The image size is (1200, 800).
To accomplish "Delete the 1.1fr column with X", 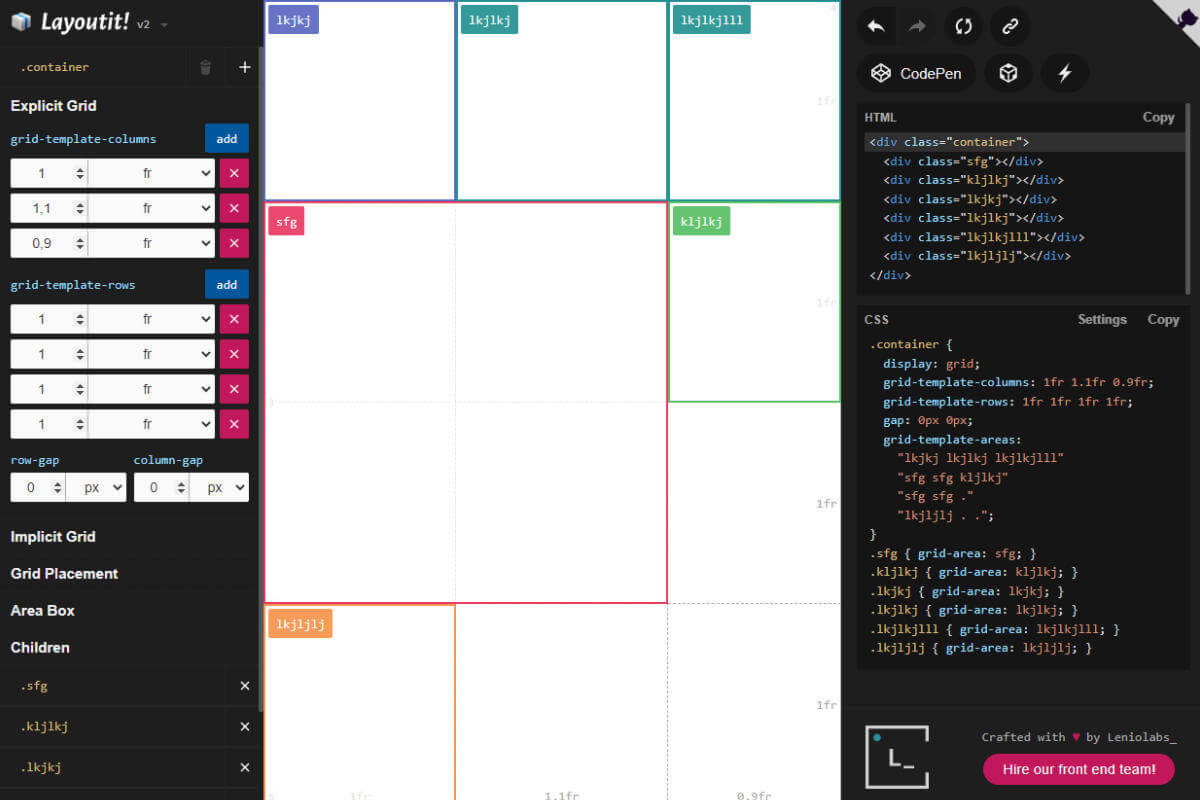I will pos(234,208).
